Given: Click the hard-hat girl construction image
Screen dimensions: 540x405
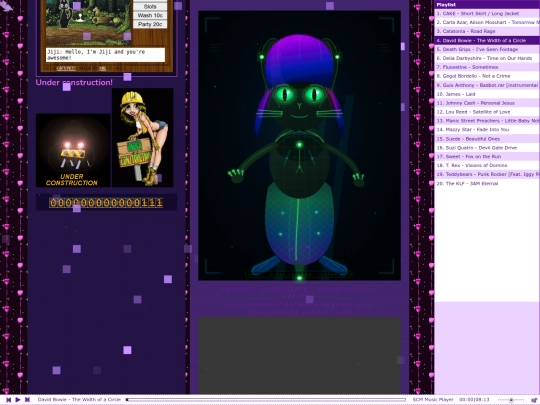Looking at the screenshot, I should [x=143, y=138].
